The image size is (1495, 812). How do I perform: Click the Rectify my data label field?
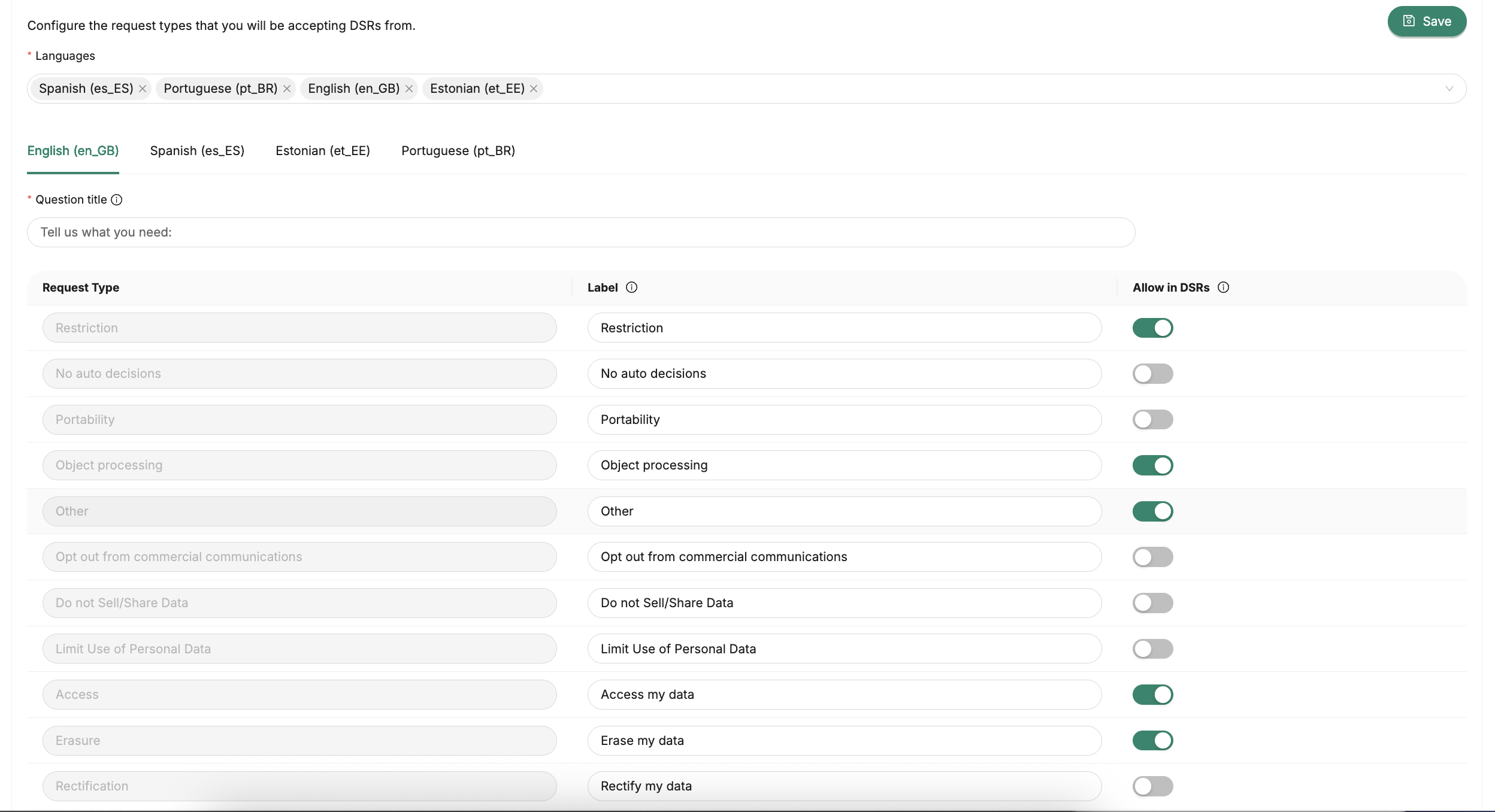[x=844, y=786]
